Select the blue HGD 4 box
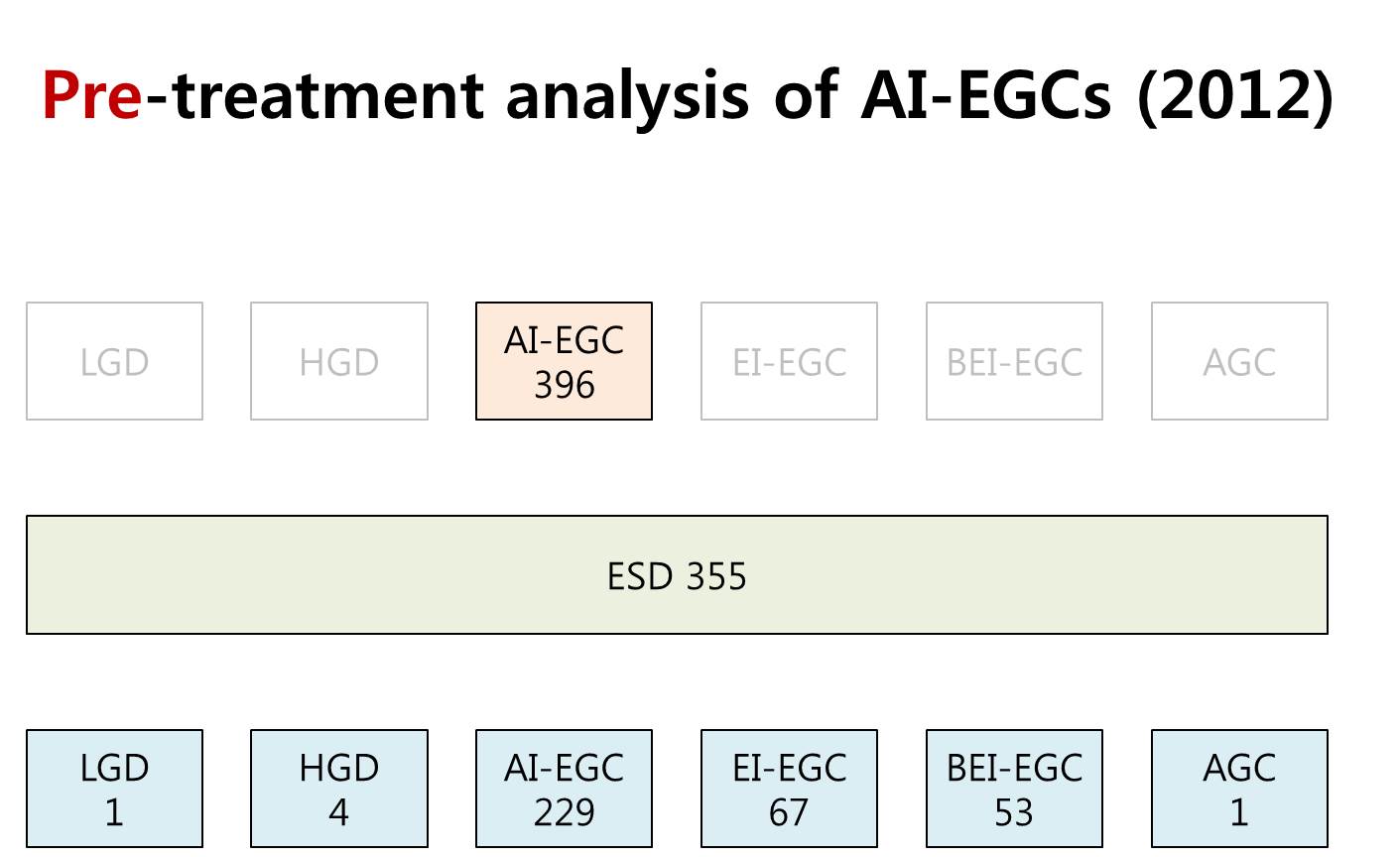This screenshot has height=857, width=1400. (x=339, y=789)
